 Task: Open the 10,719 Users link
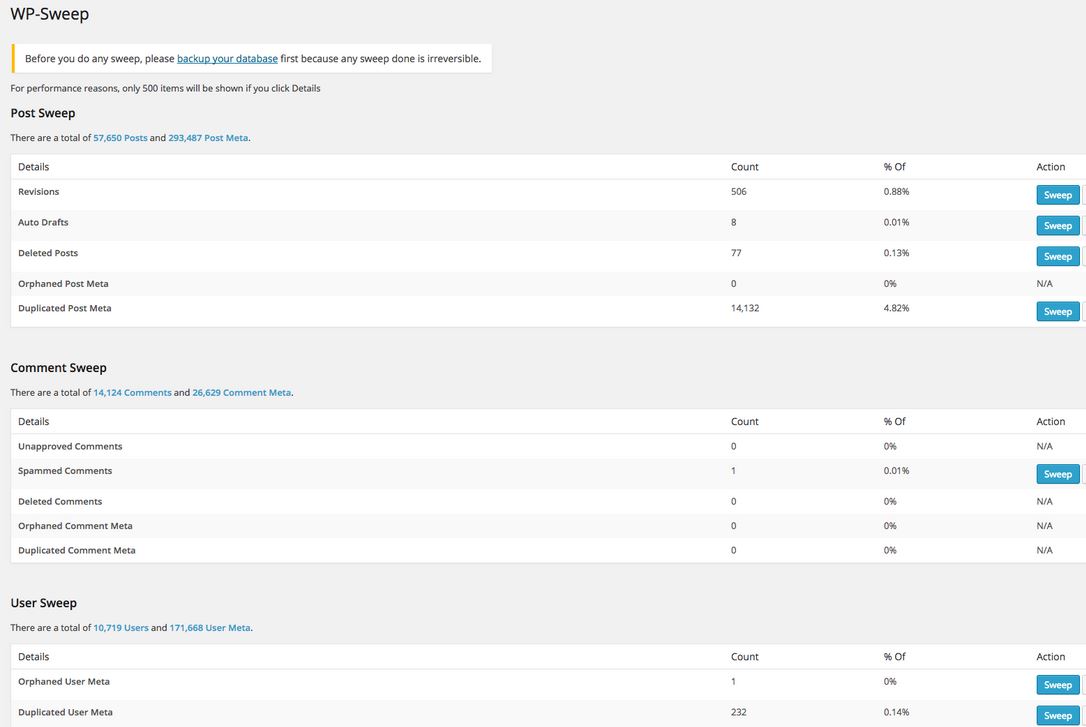coord(121,628)
